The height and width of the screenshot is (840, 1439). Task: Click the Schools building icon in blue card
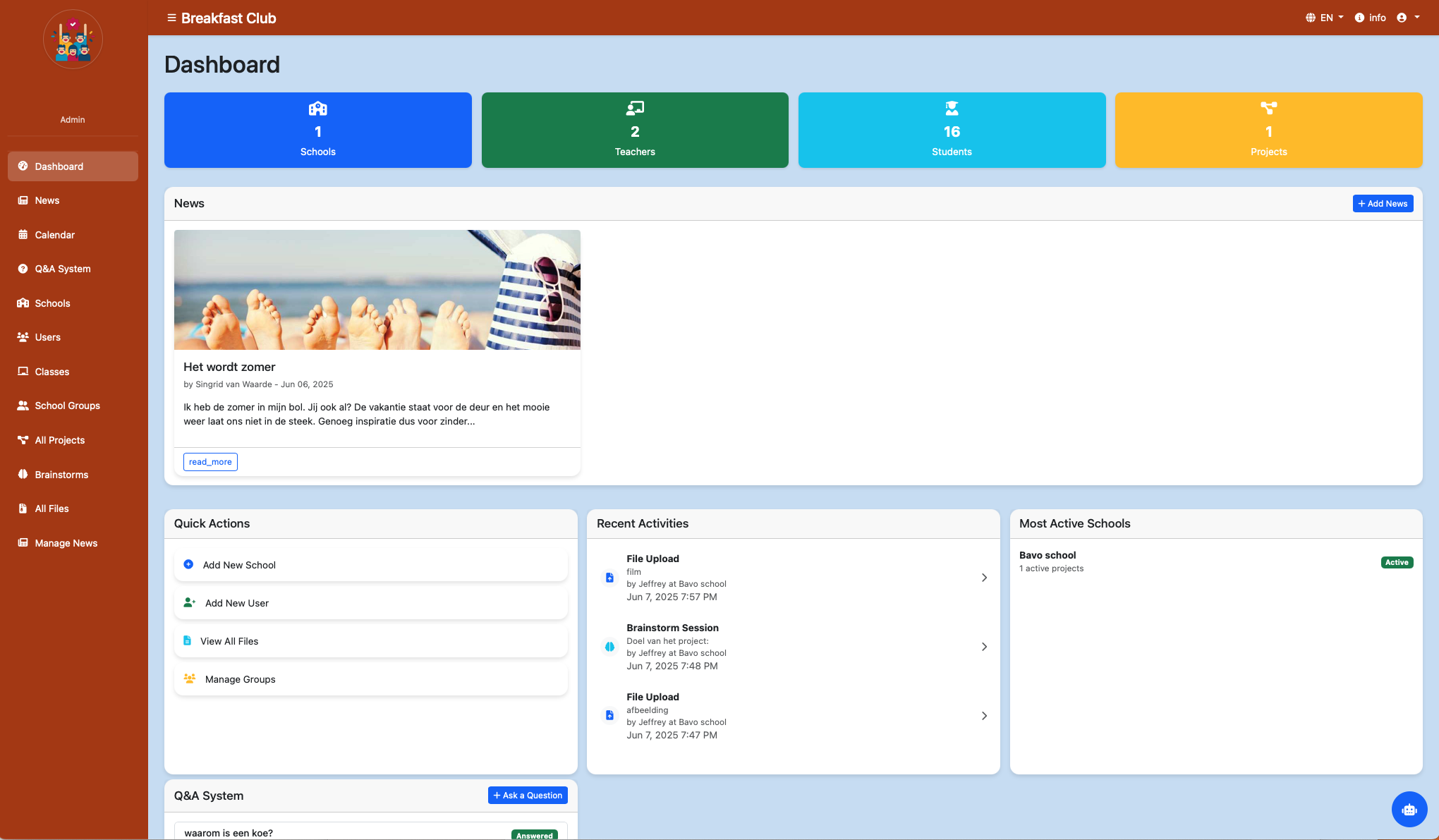click(317, 109)
